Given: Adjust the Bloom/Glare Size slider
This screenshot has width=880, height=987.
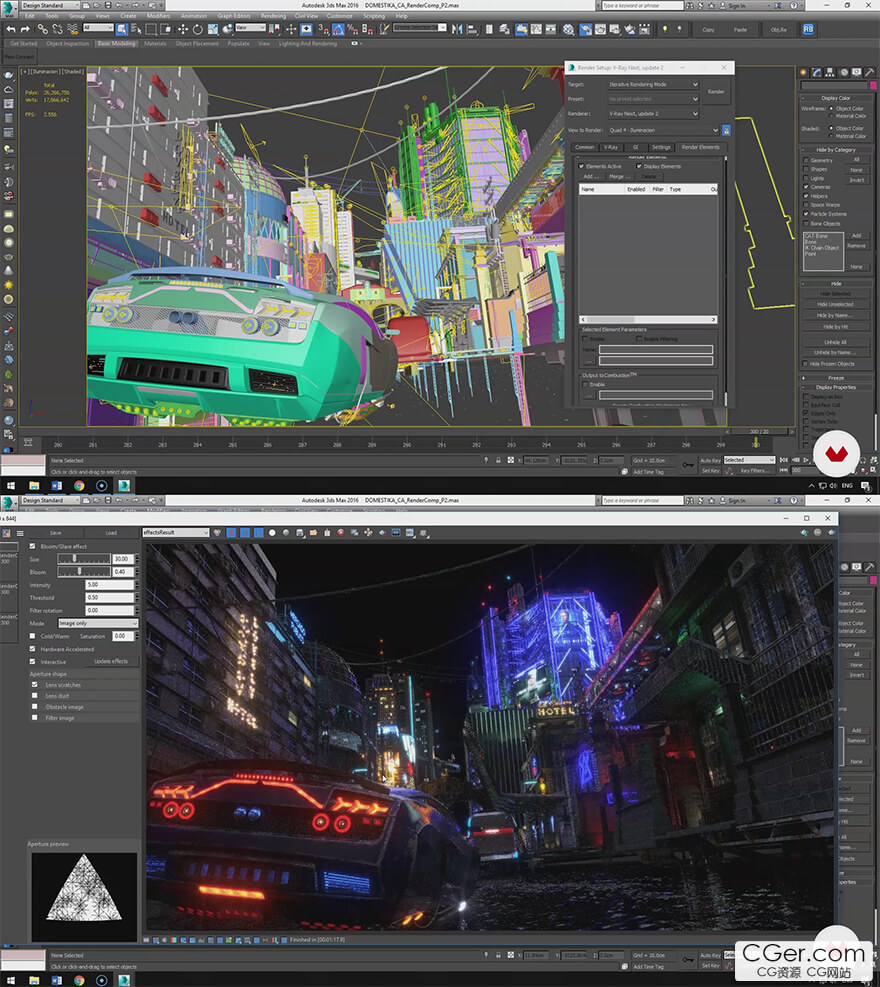Looking at the screenshot, I should 84,559.
